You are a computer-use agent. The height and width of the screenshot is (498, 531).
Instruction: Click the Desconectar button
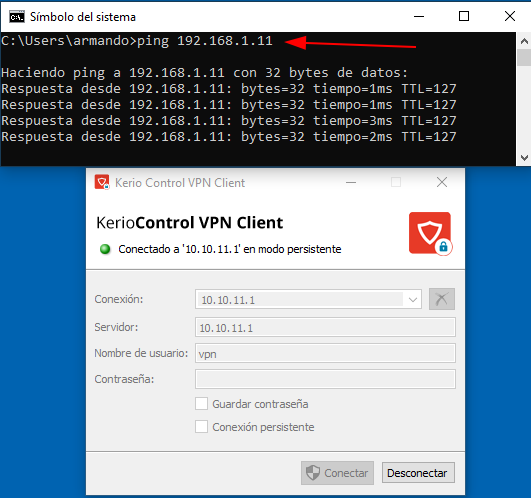tap(418, 473)
